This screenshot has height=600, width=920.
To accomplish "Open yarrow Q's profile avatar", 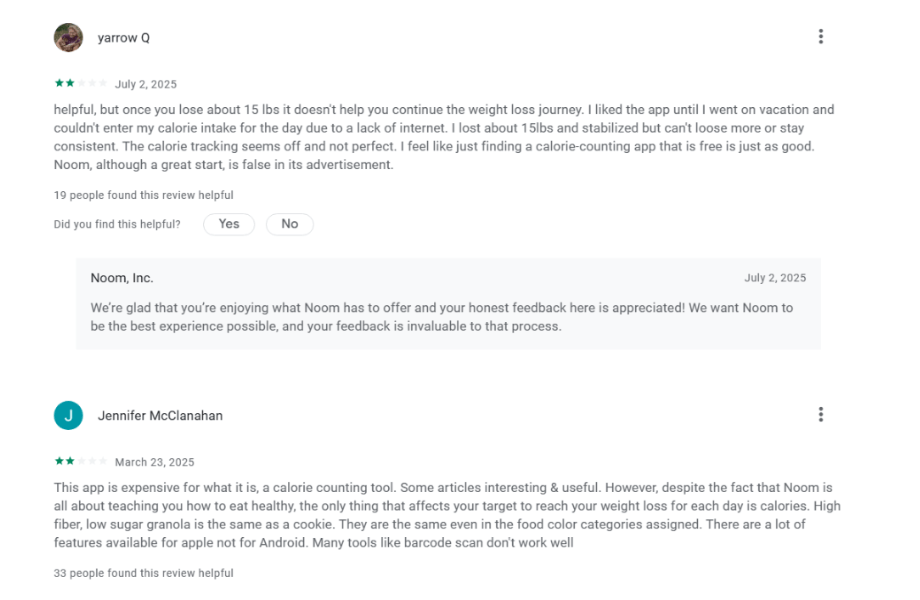I will [68, 36].
